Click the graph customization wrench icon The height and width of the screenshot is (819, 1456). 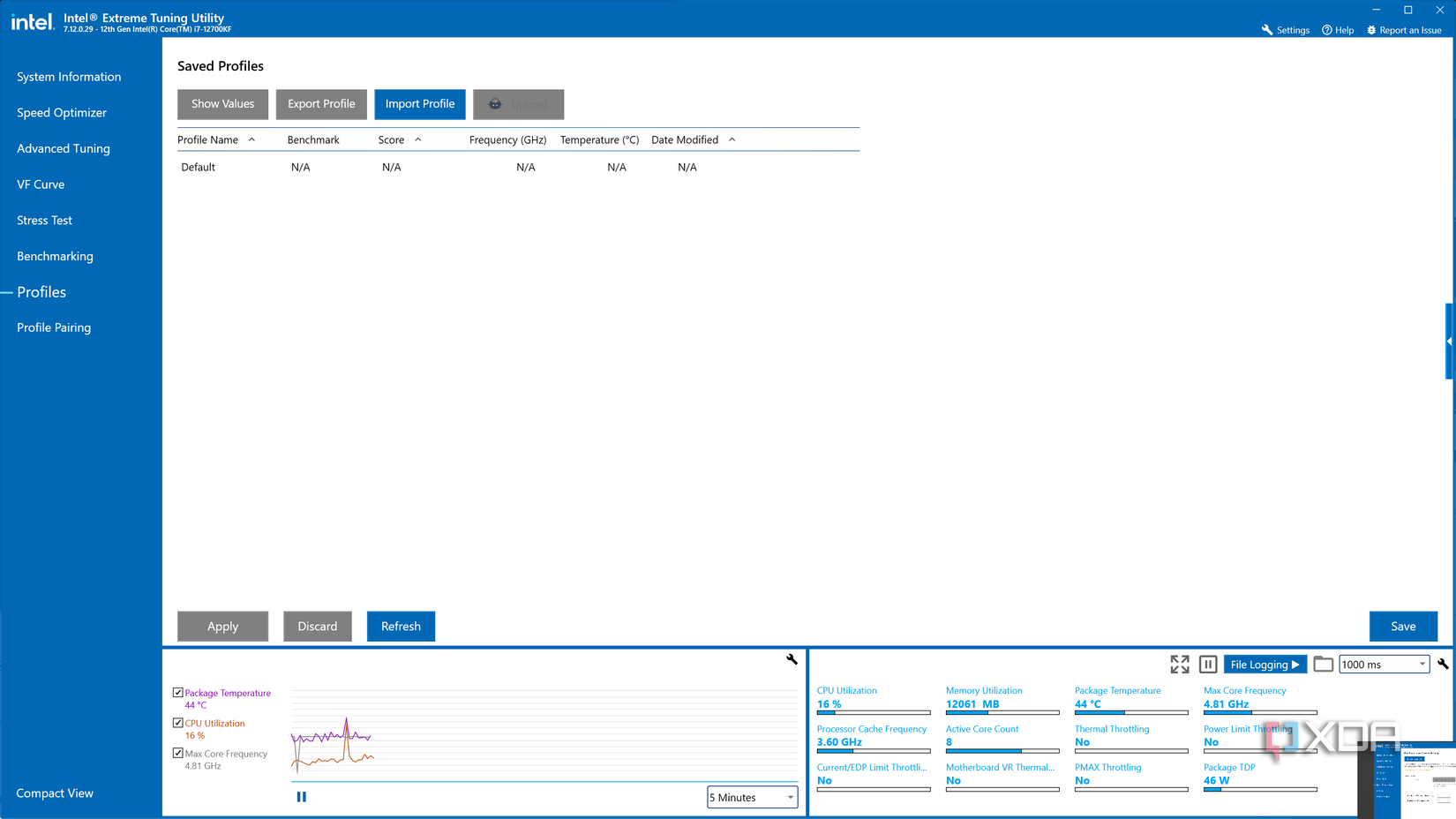(x=792, y=660)
